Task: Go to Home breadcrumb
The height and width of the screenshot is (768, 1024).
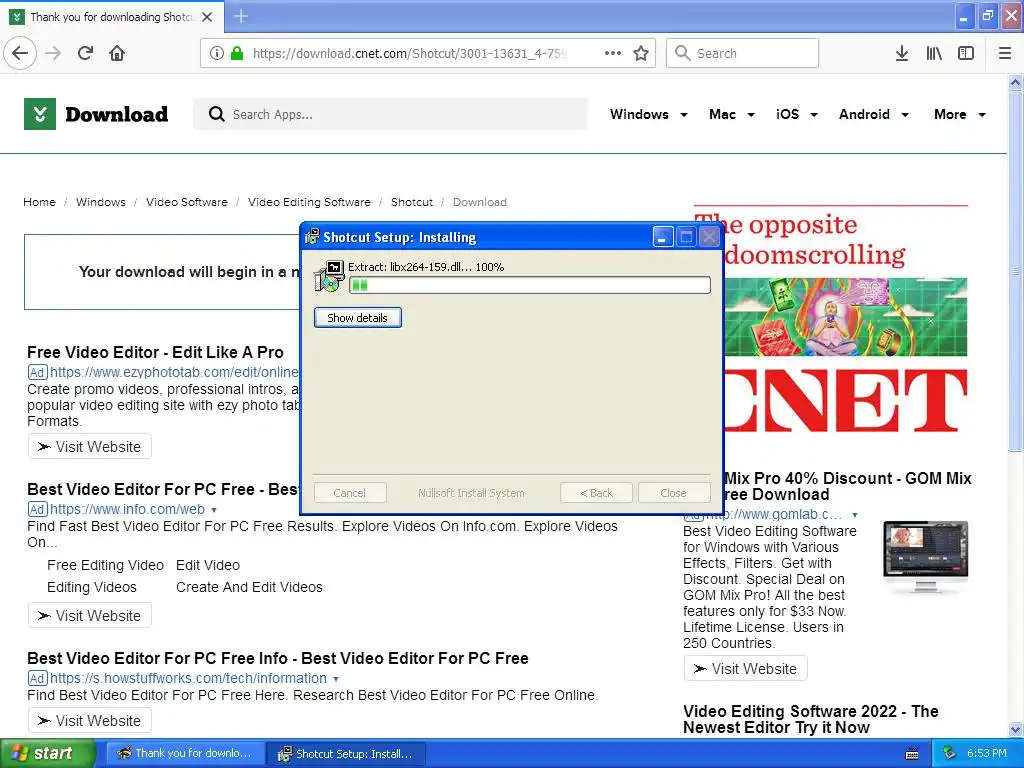Action: point(39,202)
